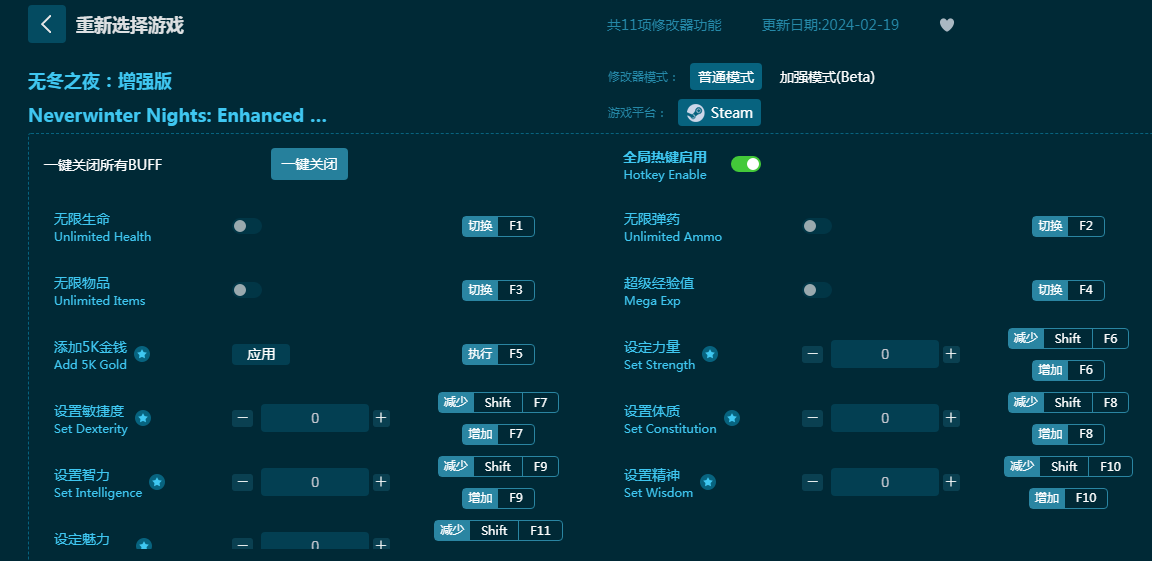Screen dimensions: 1152x561
Task: Click star icon beside Set Dexterity
Action: coord(143,419)
